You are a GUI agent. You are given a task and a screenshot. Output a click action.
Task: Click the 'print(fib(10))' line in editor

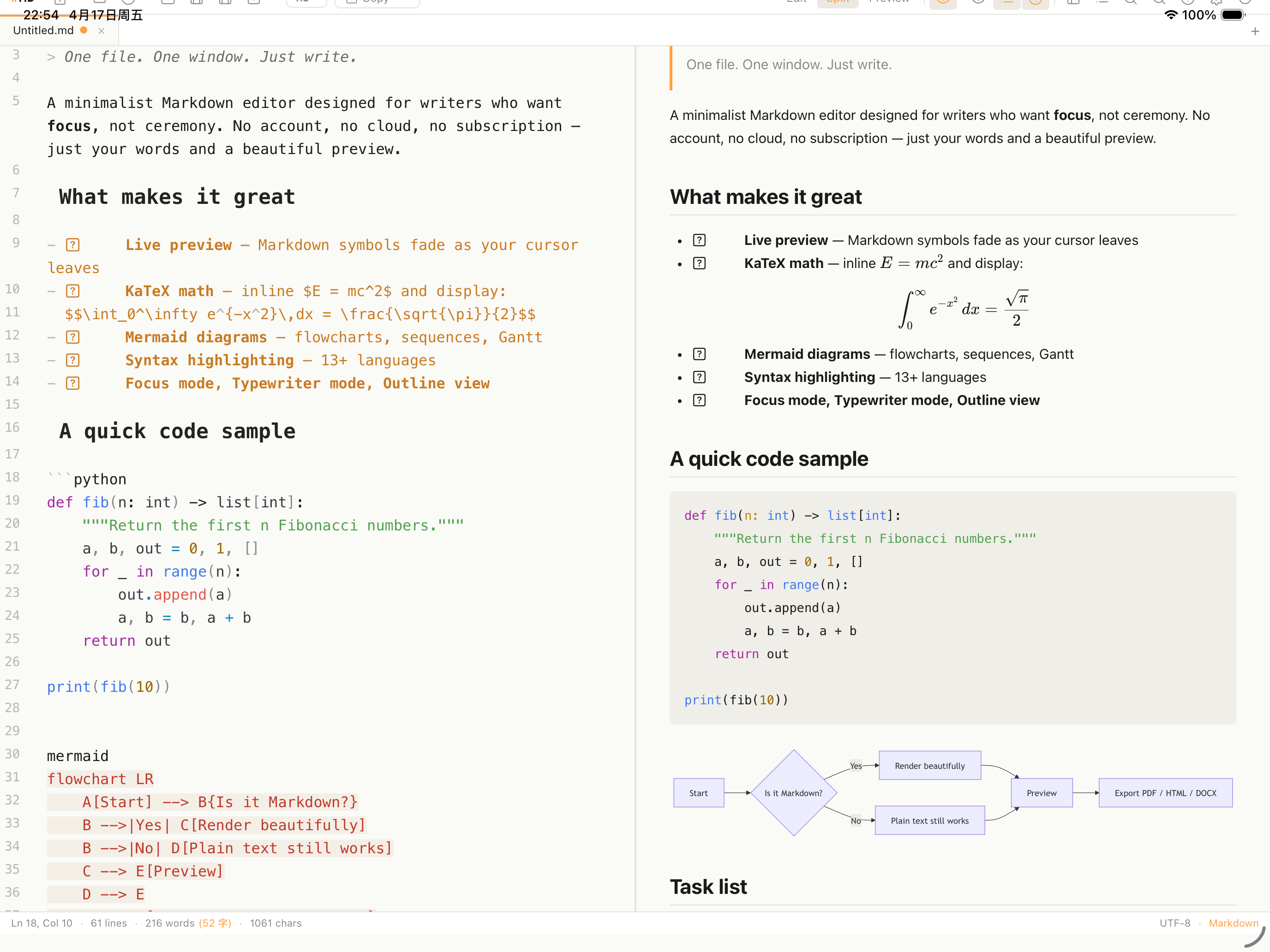108,686
